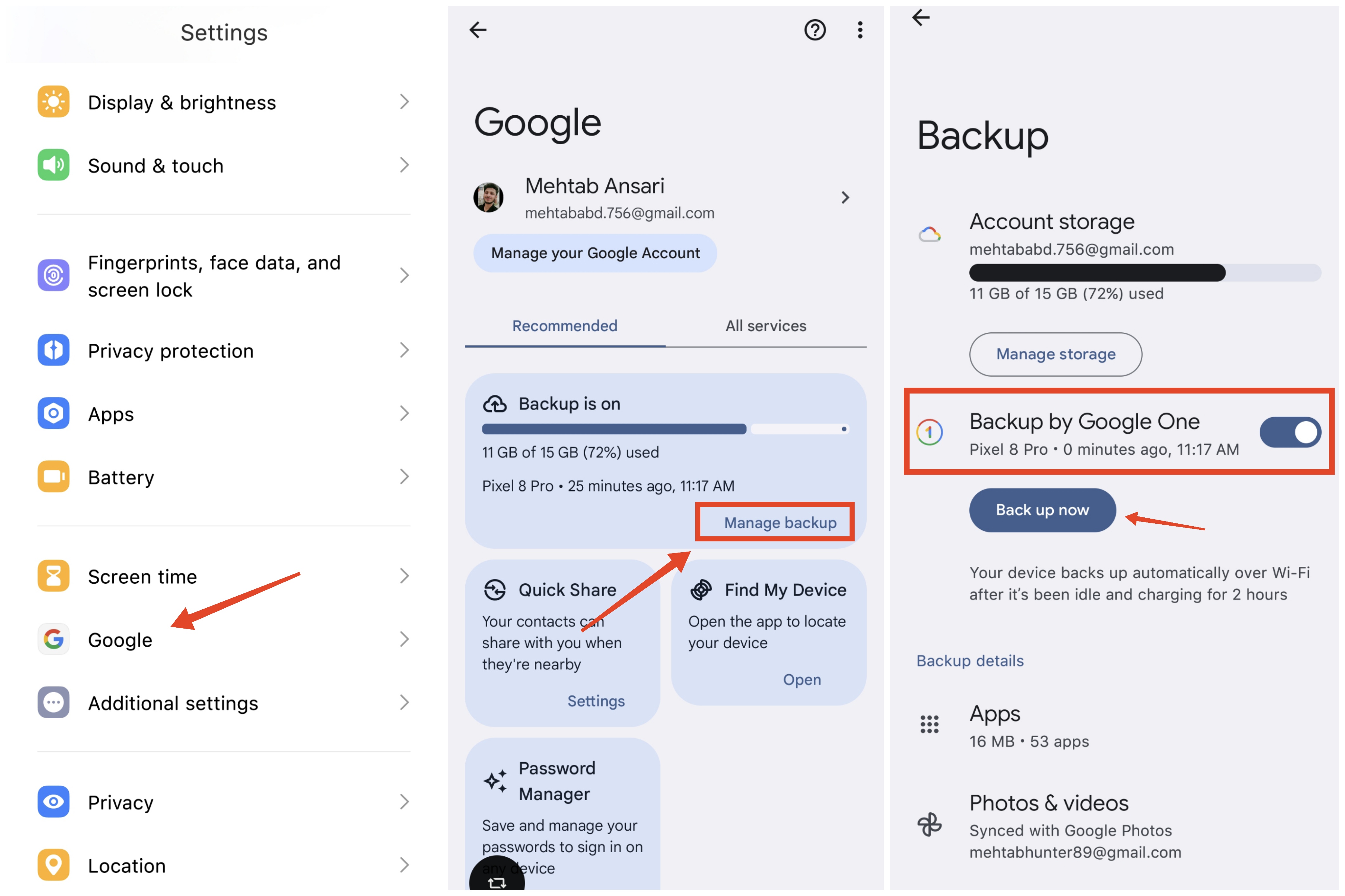
Task: Tap Manage backup link
Action: pyautogui.click(x=780, y=522)
